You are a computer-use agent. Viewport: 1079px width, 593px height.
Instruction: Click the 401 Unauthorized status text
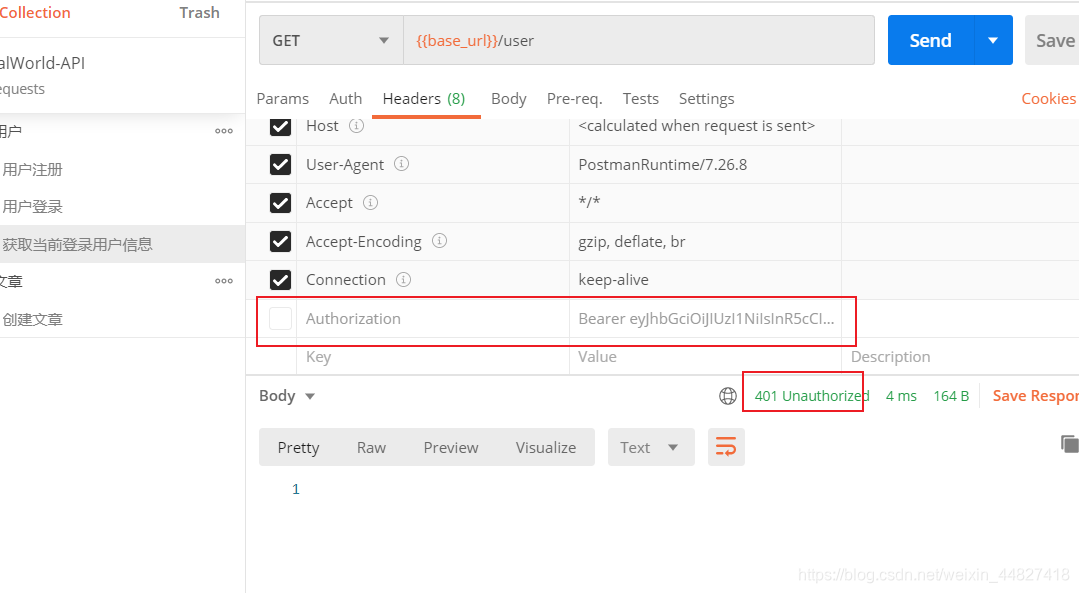pos(811,396)
